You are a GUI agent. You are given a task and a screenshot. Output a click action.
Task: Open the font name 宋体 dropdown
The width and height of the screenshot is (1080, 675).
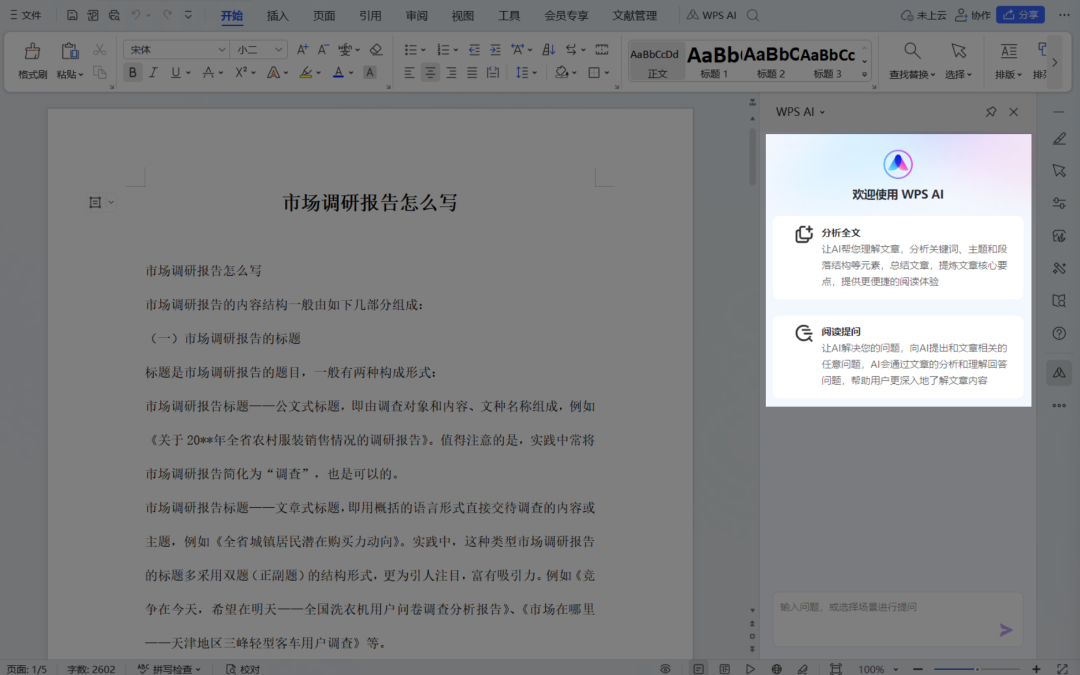click(x=222, y=50)
